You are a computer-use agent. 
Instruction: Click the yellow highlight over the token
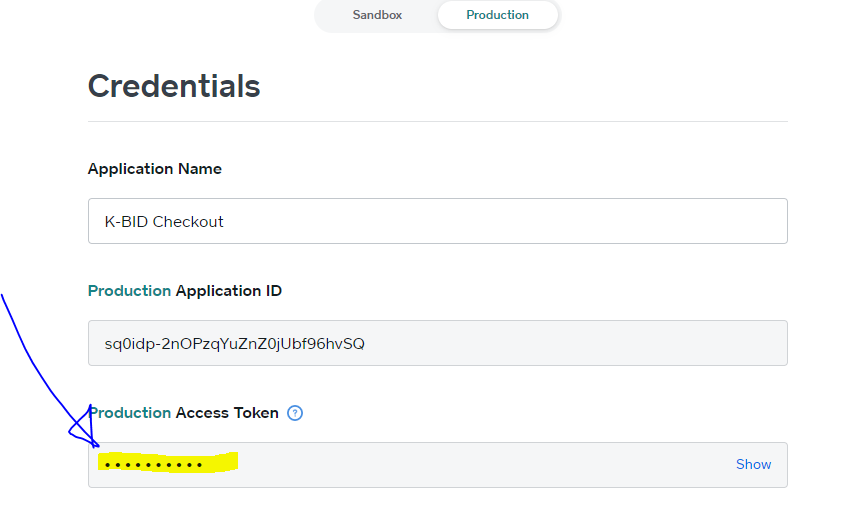click(x=222, y=463)
